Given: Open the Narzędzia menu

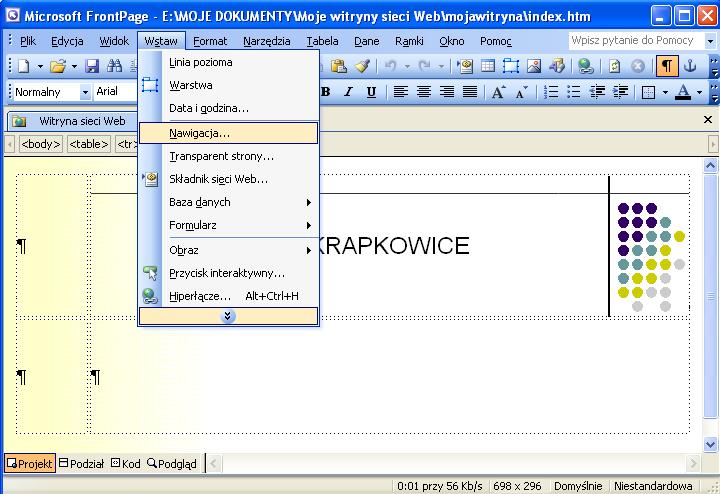Looking at the screenshot, I should click(267, 41).
